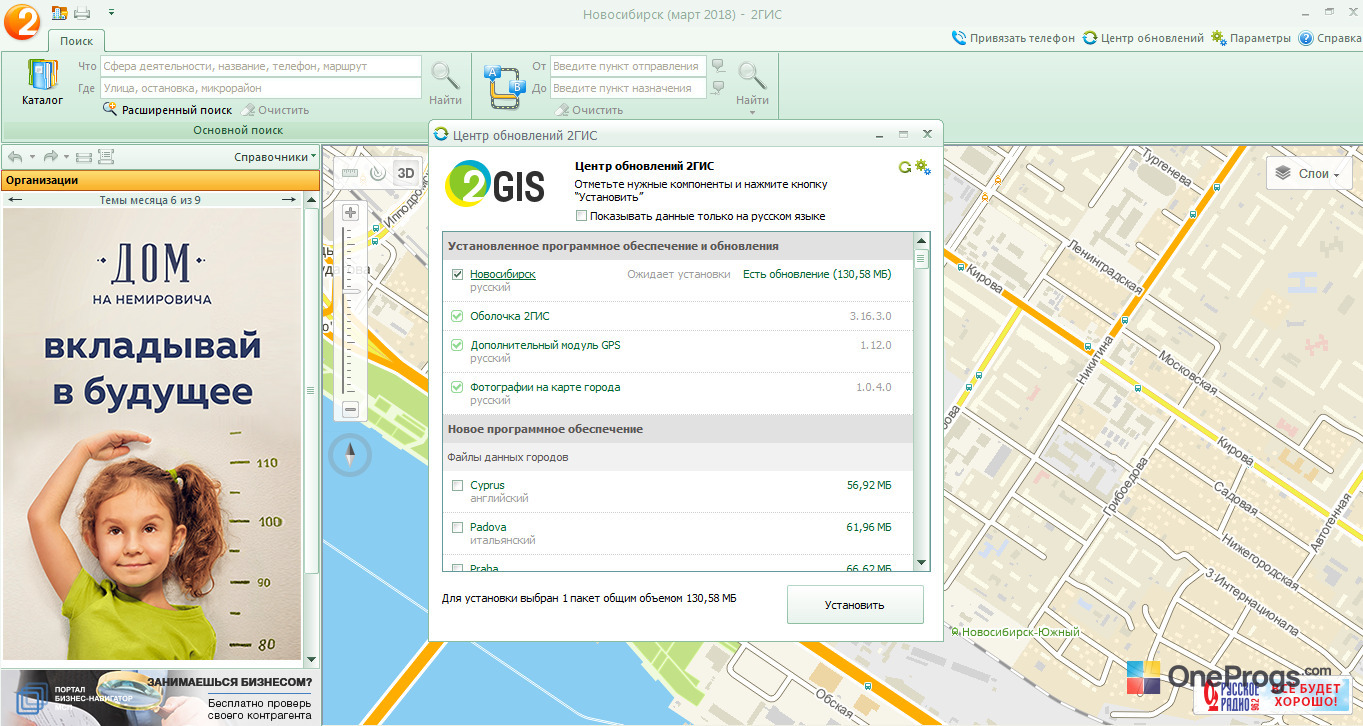Image resolution: width=1363 pixels, height=726 pixels.
Task: Open the Слои layers dropdown
Action: click(1309, 174)
